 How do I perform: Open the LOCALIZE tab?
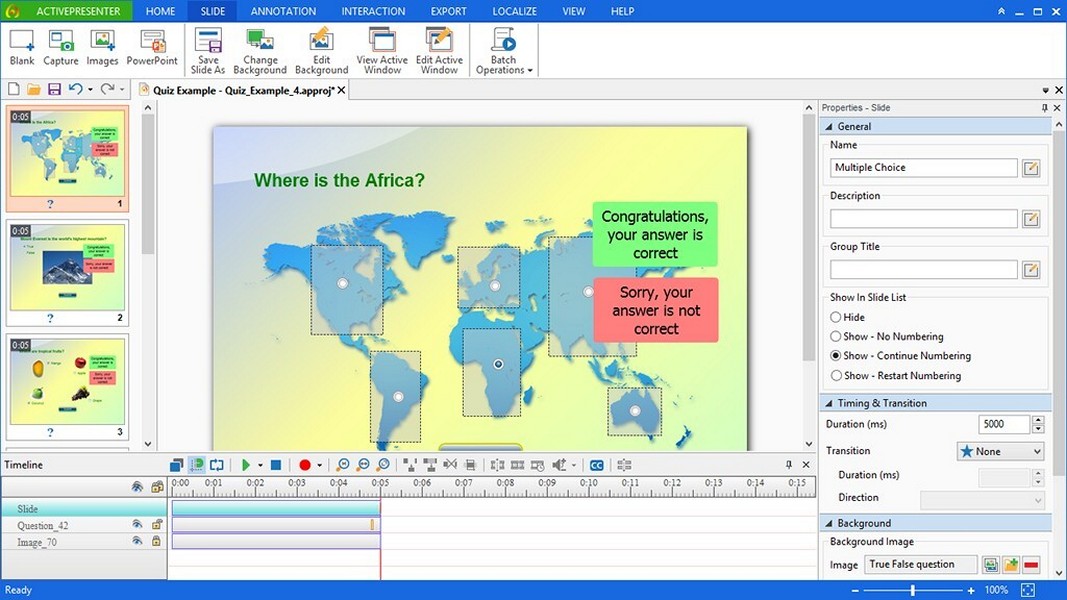[x=514, y=11]
